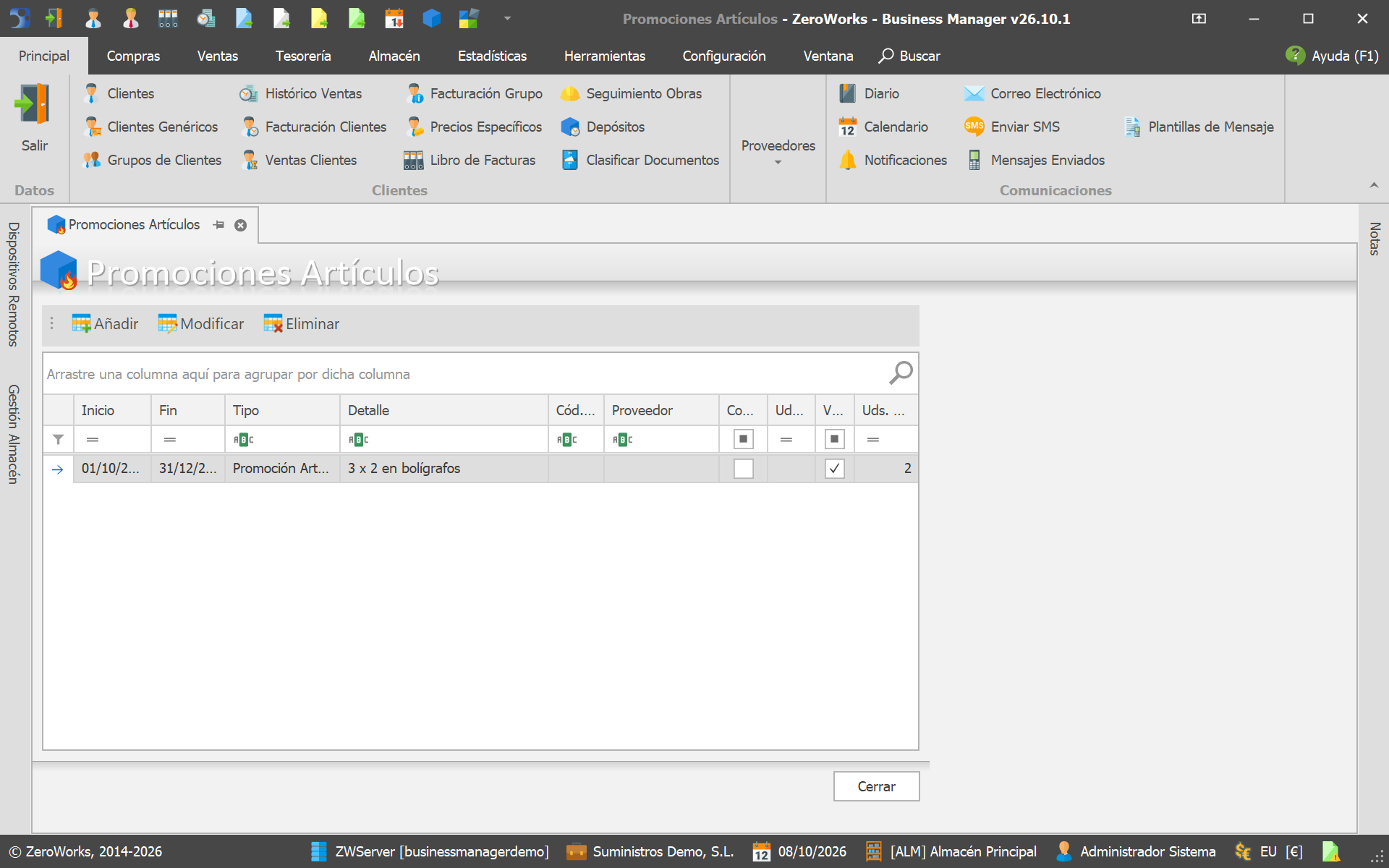This screenshot has width=1389, height=868.
Task: Open Seguimiento Obras
Action: [632, 93]
